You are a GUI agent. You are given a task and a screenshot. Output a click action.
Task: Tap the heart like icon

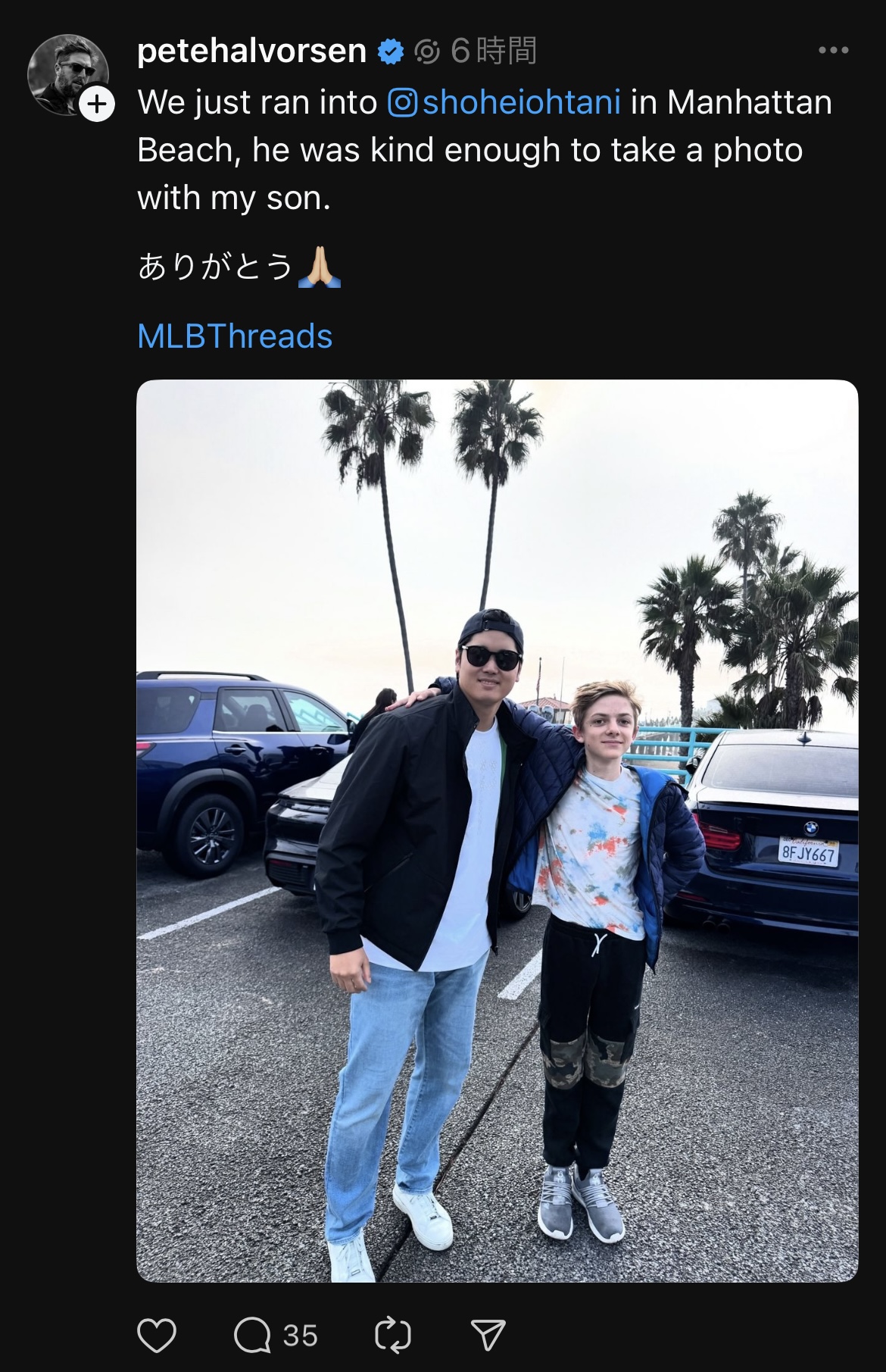click(157, 1336)
